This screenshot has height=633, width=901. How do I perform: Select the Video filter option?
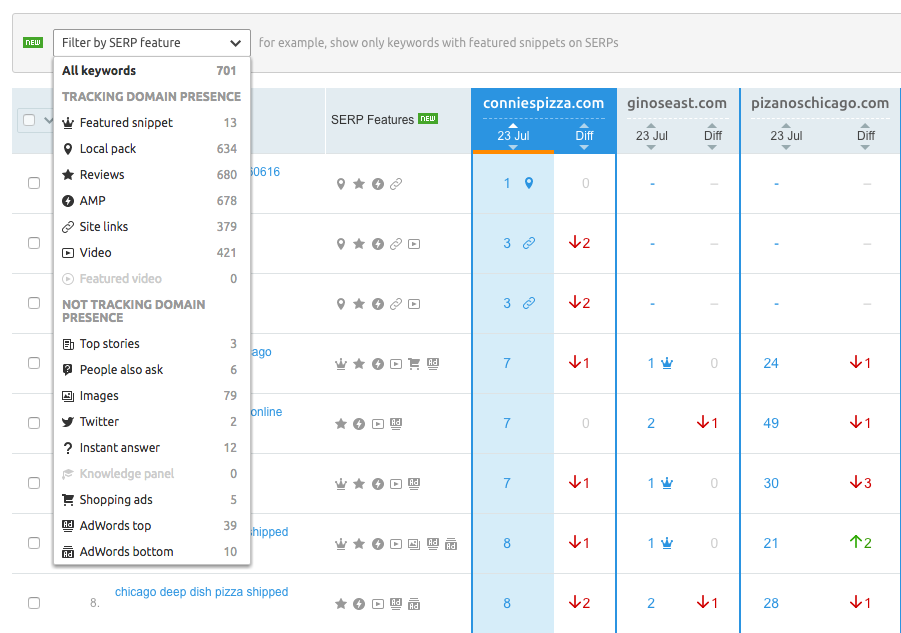coord(152,253)
